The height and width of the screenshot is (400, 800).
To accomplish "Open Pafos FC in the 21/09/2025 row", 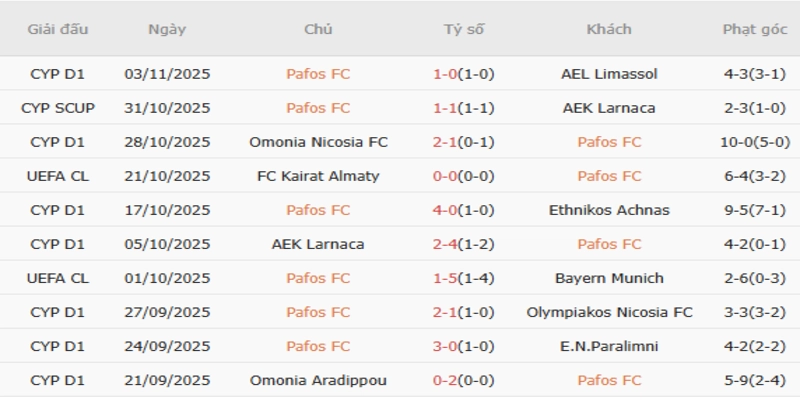I will coord(609,380).
